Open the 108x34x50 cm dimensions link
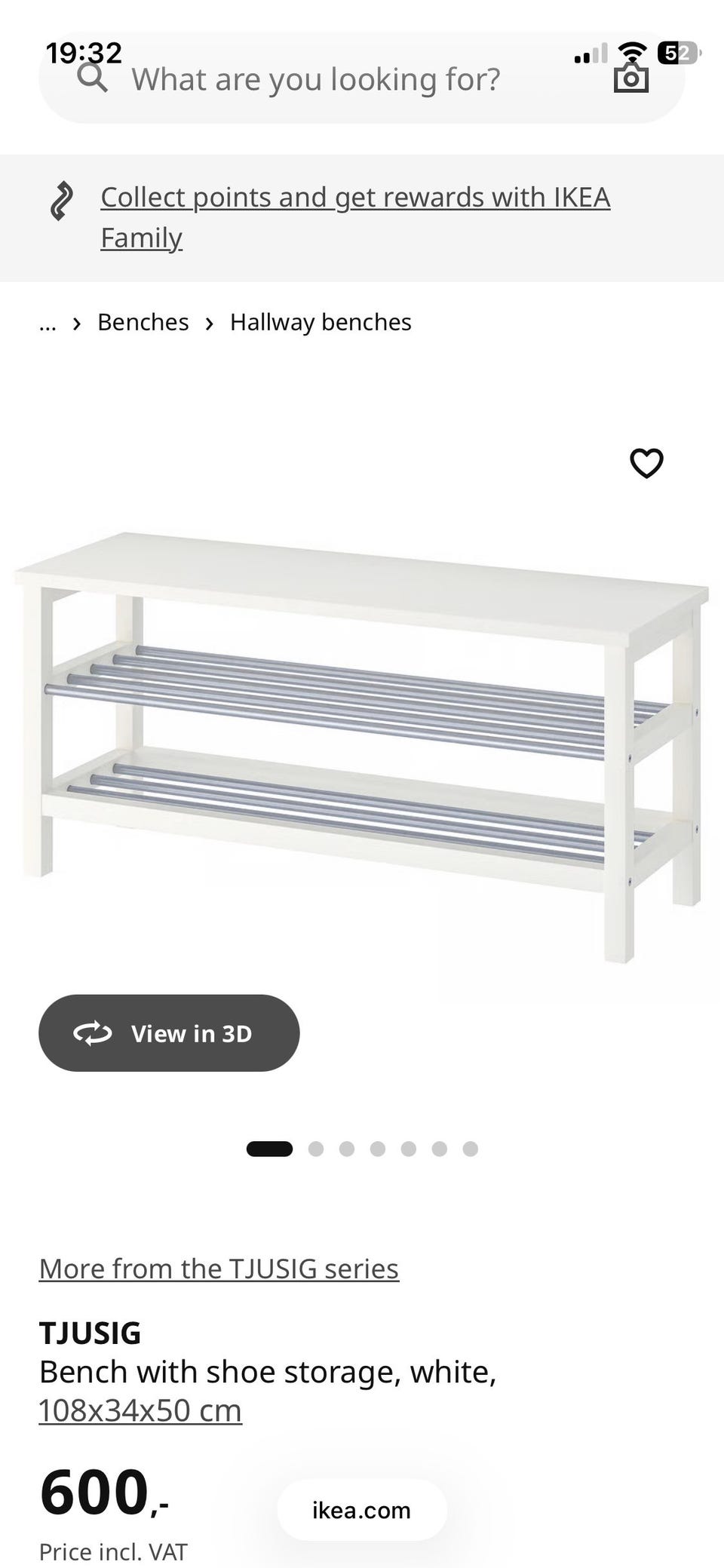This screenshot has height=1568, width=724. 140,1410
